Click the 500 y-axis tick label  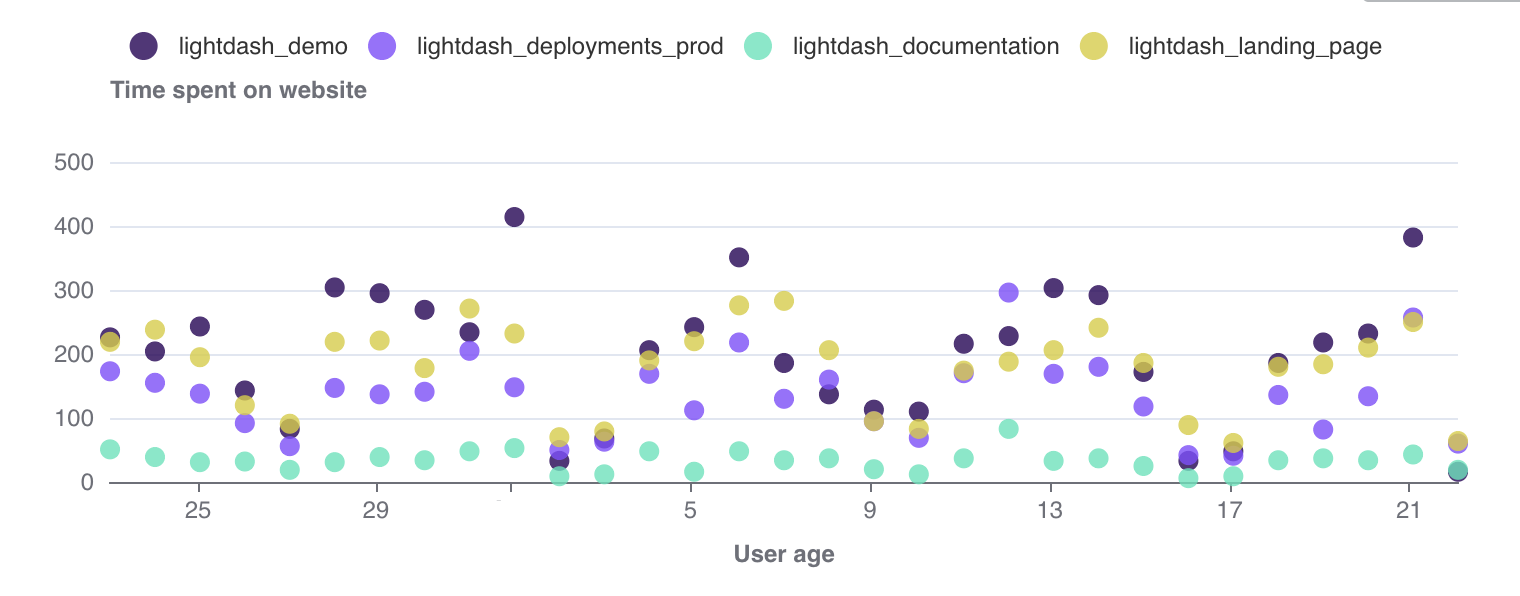tap(73, 162)
